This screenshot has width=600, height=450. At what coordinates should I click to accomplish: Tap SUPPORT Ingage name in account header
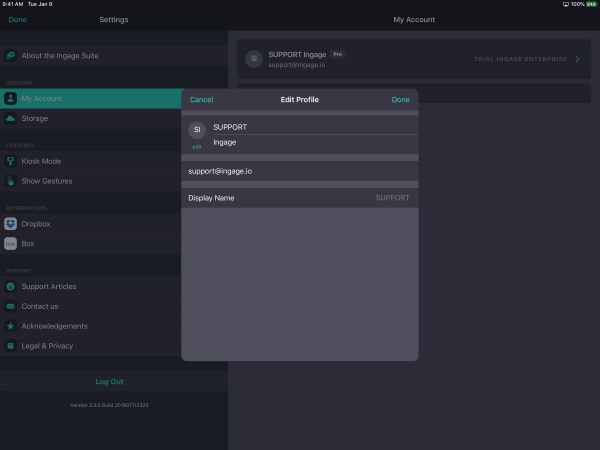297,55
